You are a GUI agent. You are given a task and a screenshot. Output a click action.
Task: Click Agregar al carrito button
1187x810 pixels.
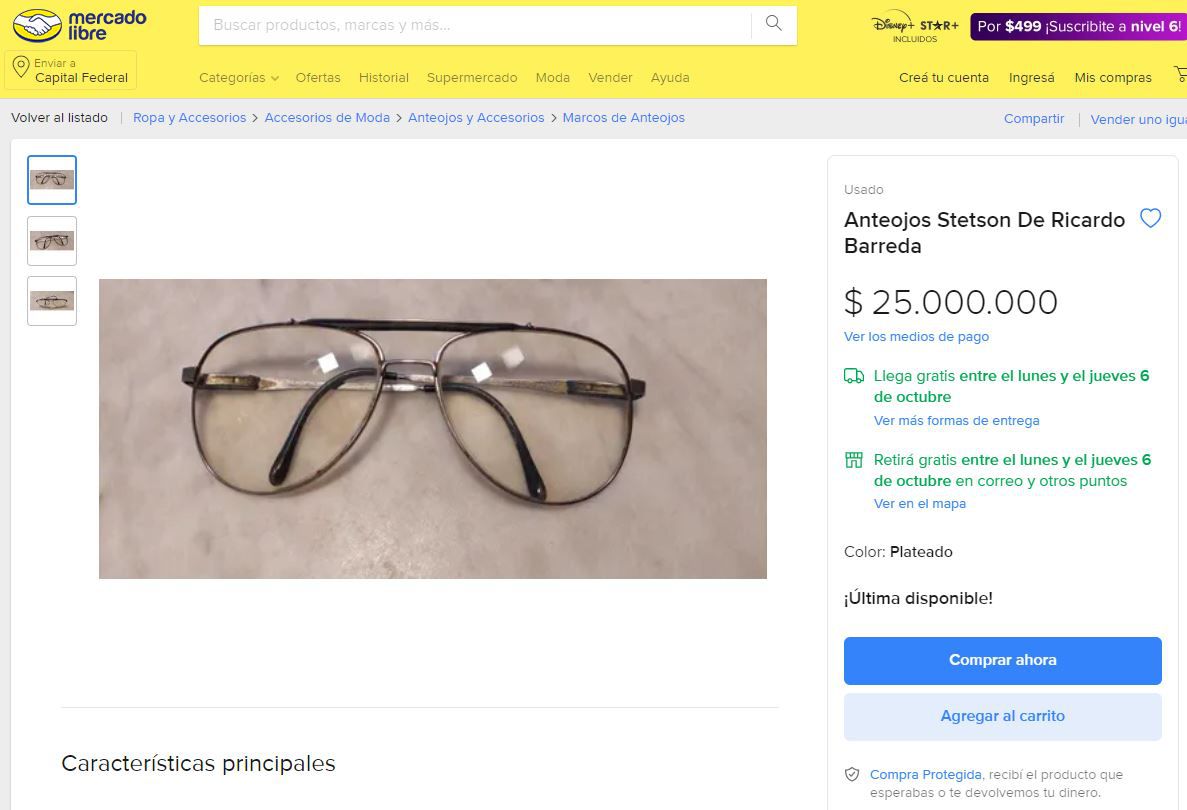[1002, 716]
